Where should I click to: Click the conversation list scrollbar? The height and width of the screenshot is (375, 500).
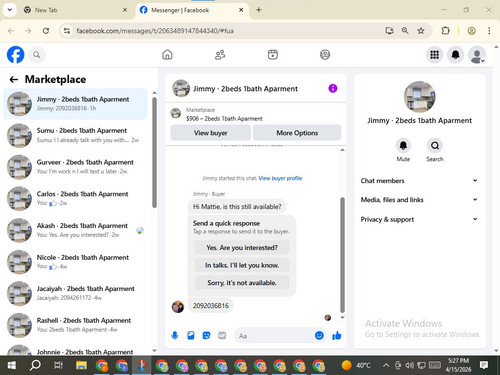tap(154, 152)
